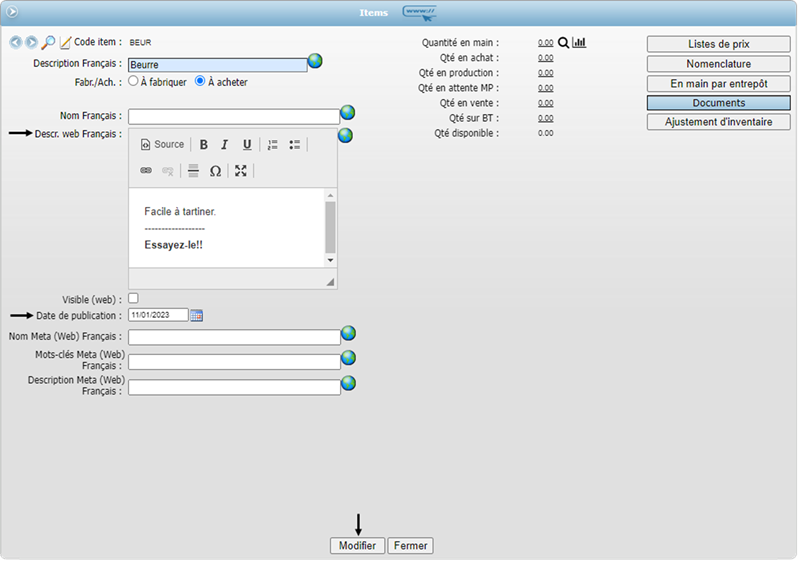Image resolution: width=800 pixels, height=562 pixels.
Task: Click the globe icon beside Description Français
Action: [315, 62]
